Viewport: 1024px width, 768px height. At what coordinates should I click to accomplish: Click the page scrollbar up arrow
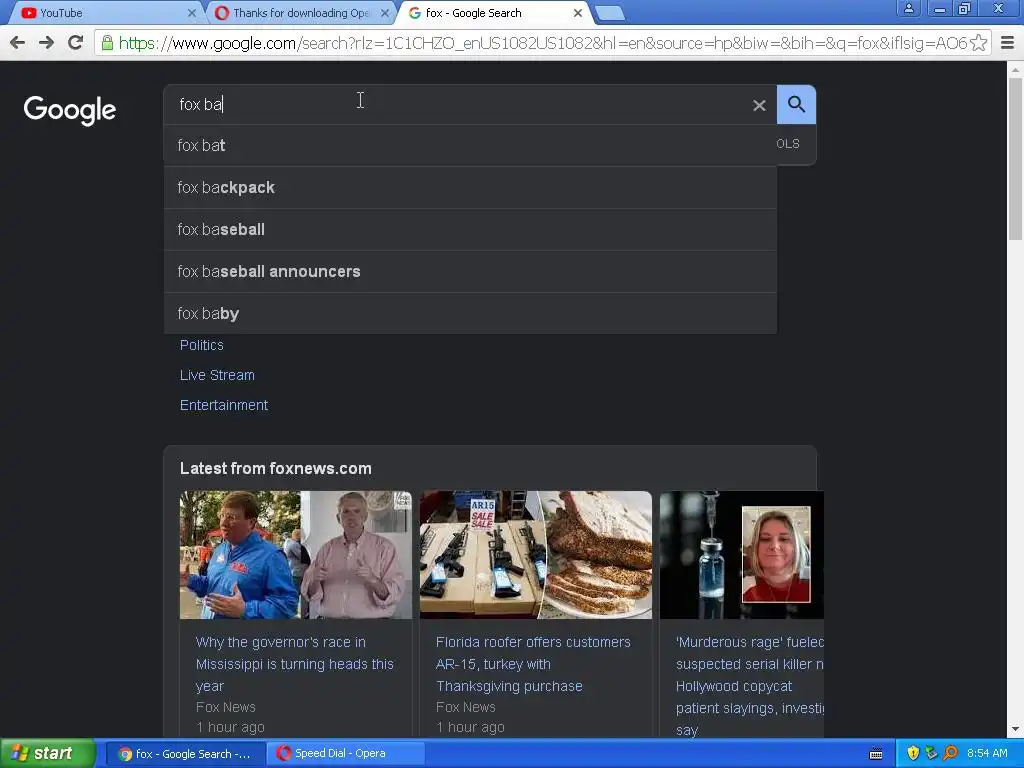1016,69
